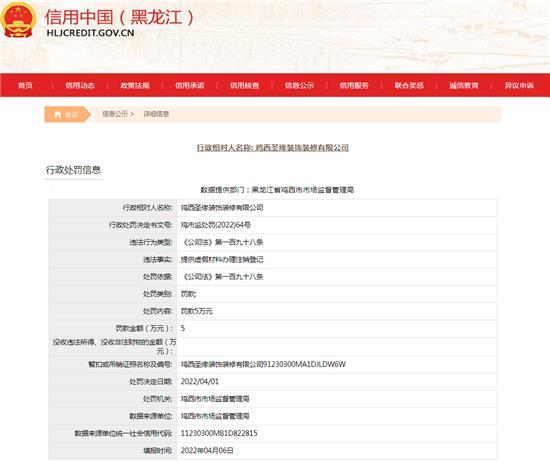Click the 详细信息 breadcrumb text

click(x=156, y=114)
